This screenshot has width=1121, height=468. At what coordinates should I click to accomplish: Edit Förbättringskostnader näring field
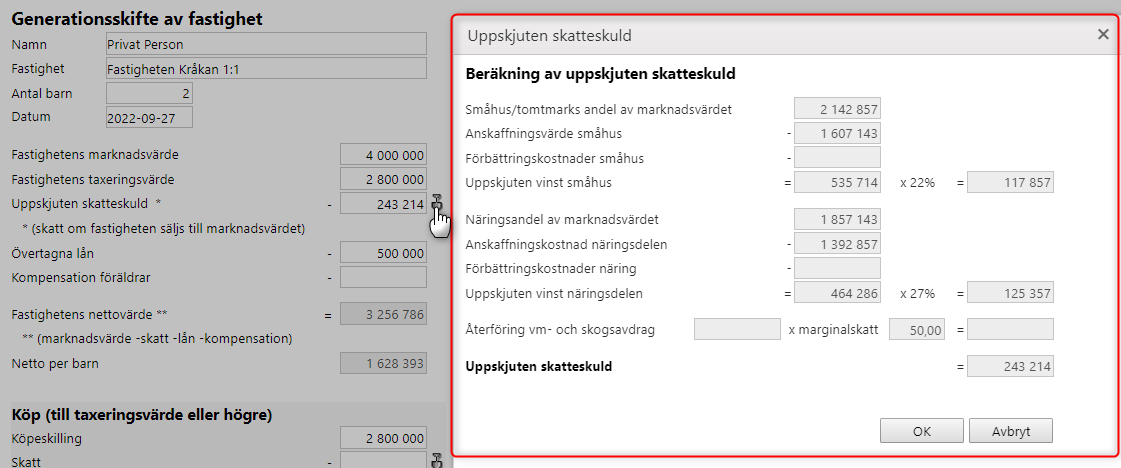coord(837,268)
